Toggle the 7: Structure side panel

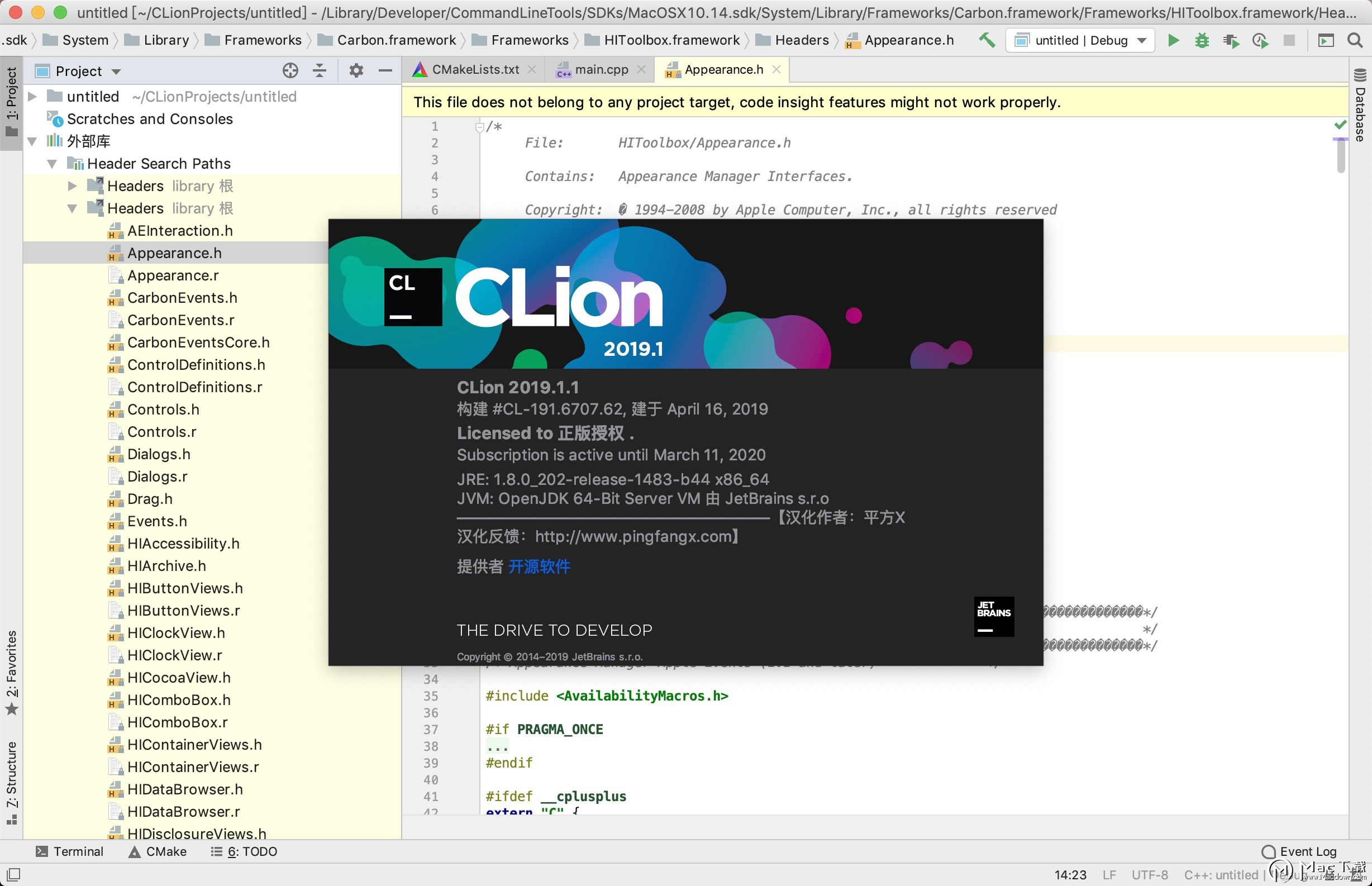pyautogui.click(x=12, y=783)
